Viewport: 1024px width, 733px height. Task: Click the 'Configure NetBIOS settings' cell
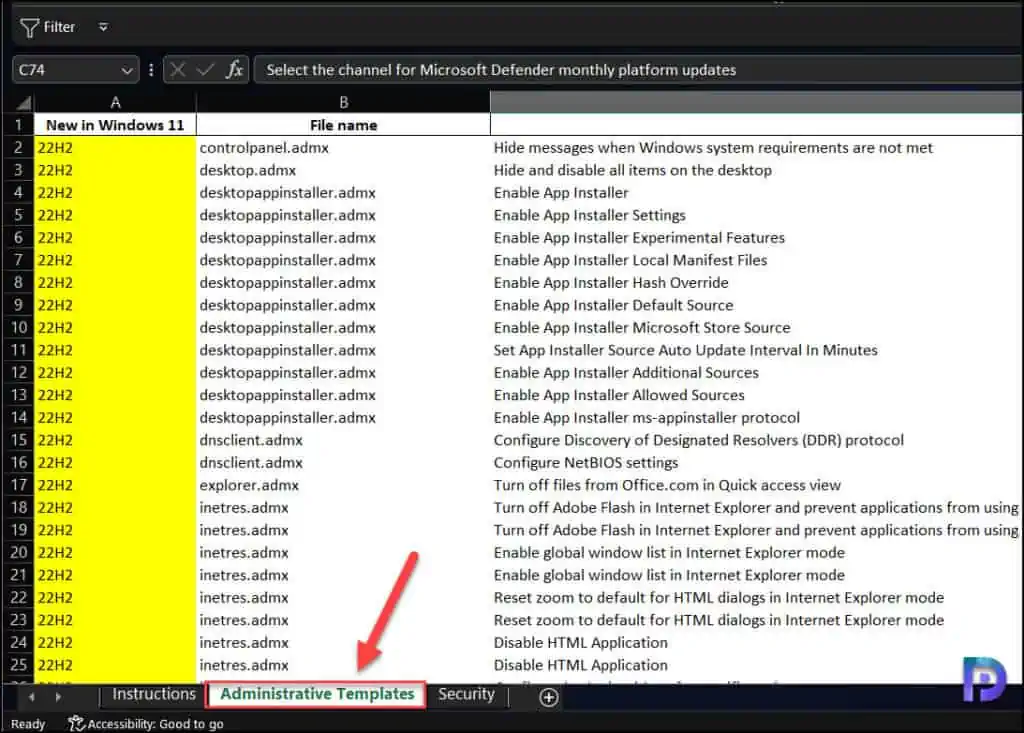(756, 463)
